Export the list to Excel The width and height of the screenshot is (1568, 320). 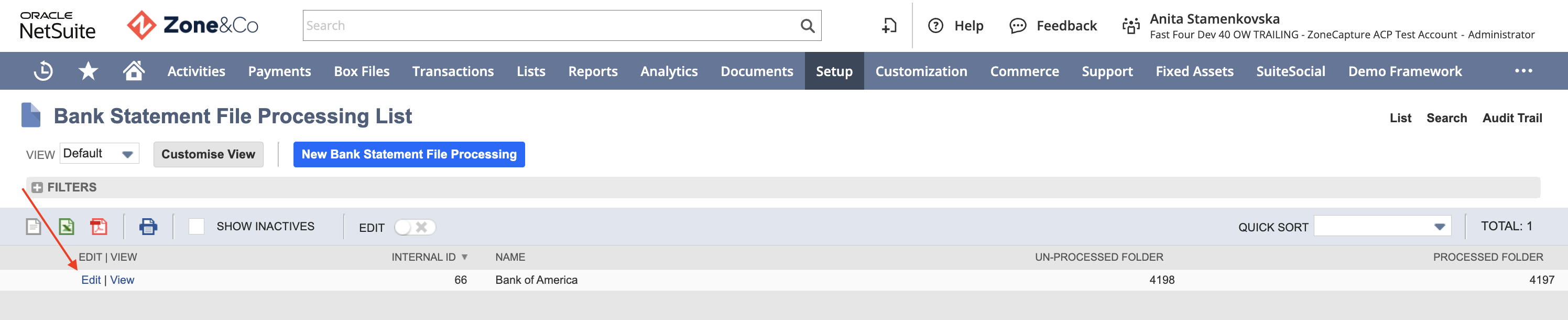tap(67, 227)
